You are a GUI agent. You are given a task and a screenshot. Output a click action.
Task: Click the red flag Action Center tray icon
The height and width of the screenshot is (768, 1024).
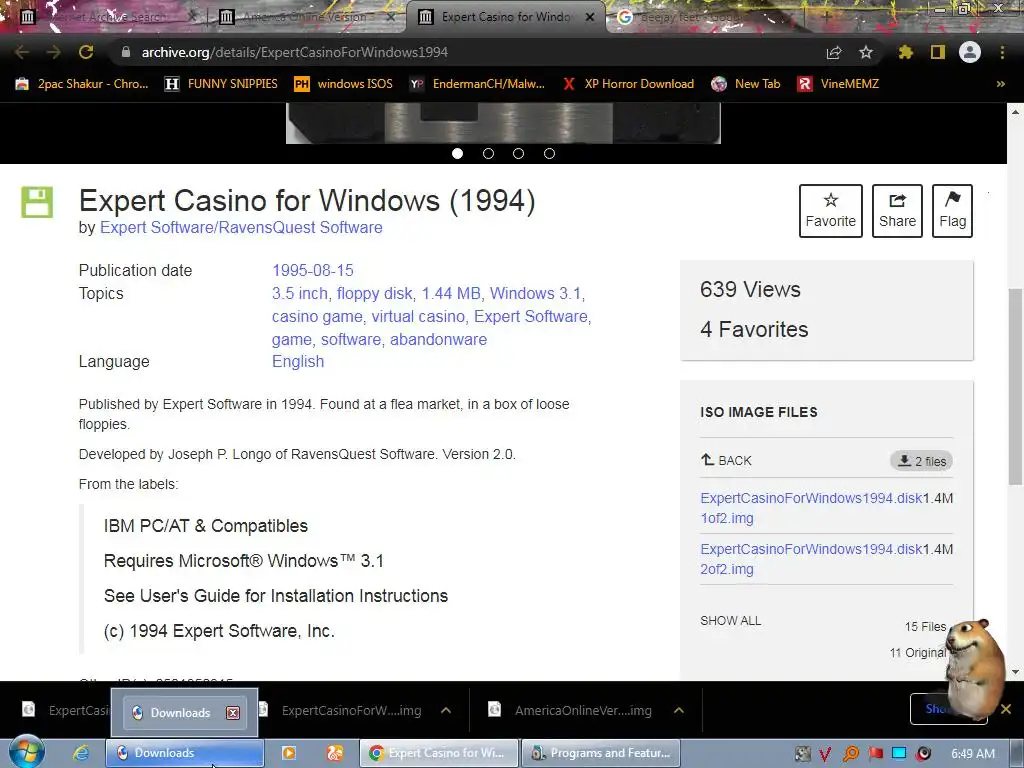pyautogui.click(x=875, y=753)
